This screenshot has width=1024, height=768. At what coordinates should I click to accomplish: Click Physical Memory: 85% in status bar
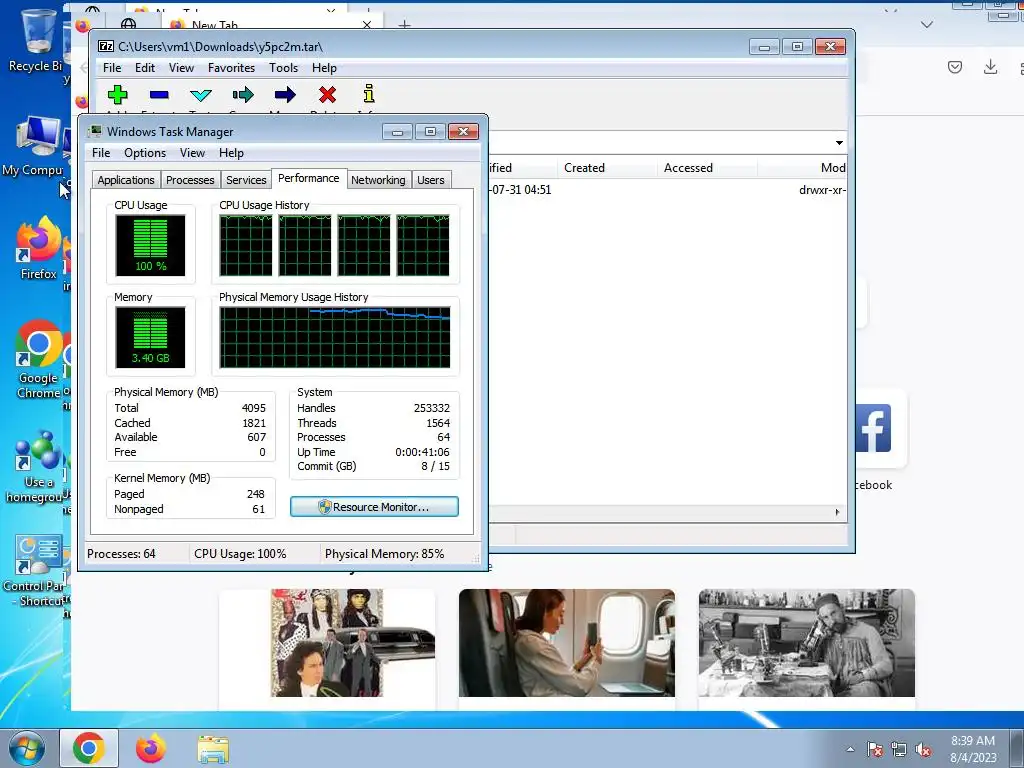click(384, 554)
